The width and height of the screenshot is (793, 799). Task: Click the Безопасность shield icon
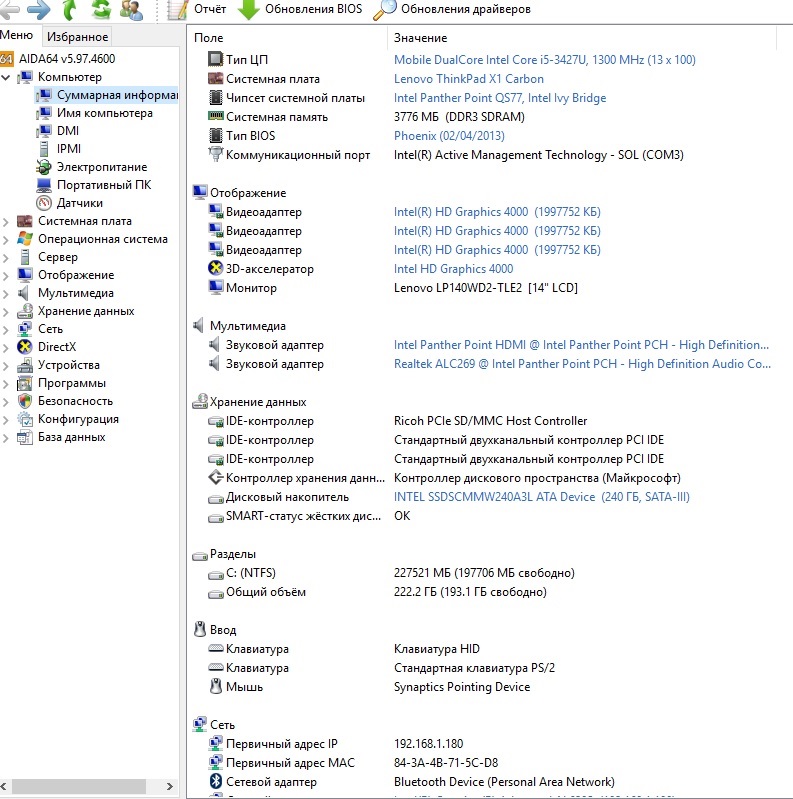(x=24, y=401)
